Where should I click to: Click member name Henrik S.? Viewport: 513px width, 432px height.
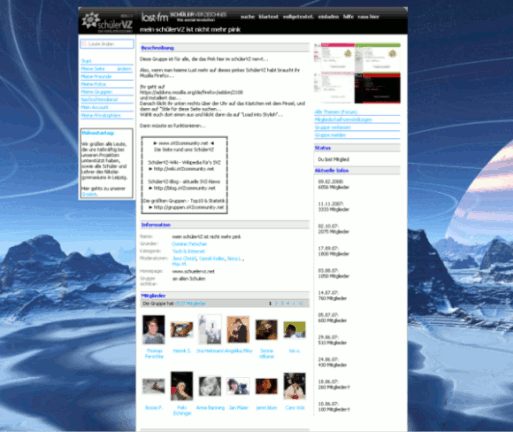coord(182,351)
